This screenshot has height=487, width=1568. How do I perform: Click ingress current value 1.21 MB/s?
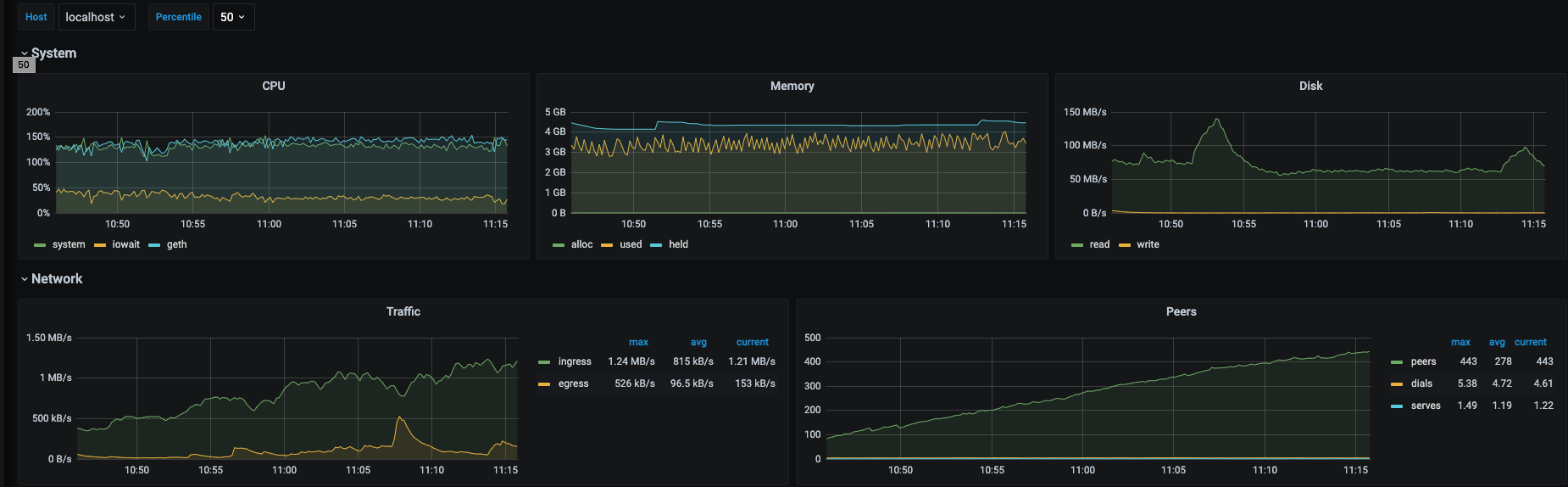pyautogui.click(x=752, y=361)
